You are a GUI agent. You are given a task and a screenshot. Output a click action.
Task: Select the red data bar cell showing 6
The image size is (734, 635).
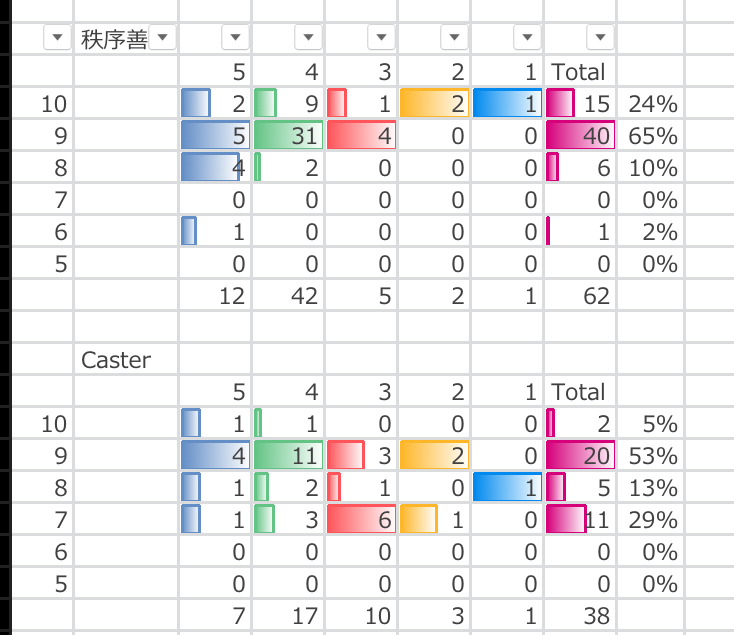[361, 520]
